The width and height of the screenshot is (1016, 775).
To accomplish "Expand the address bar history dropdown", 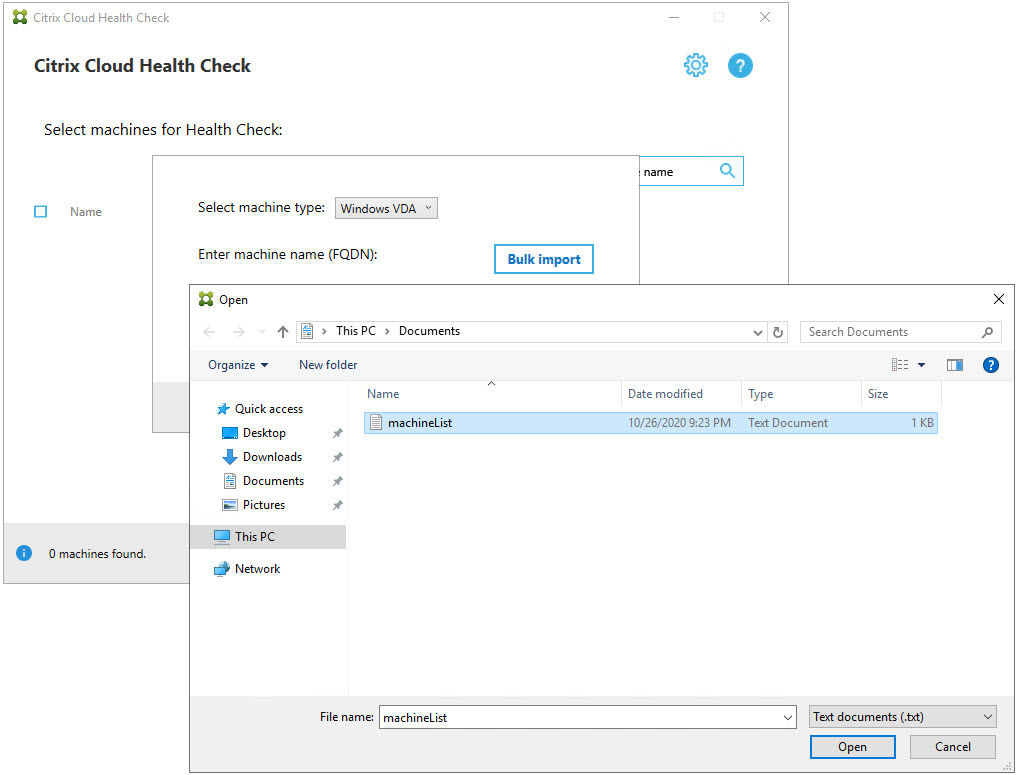I will (x=757, y=332).
